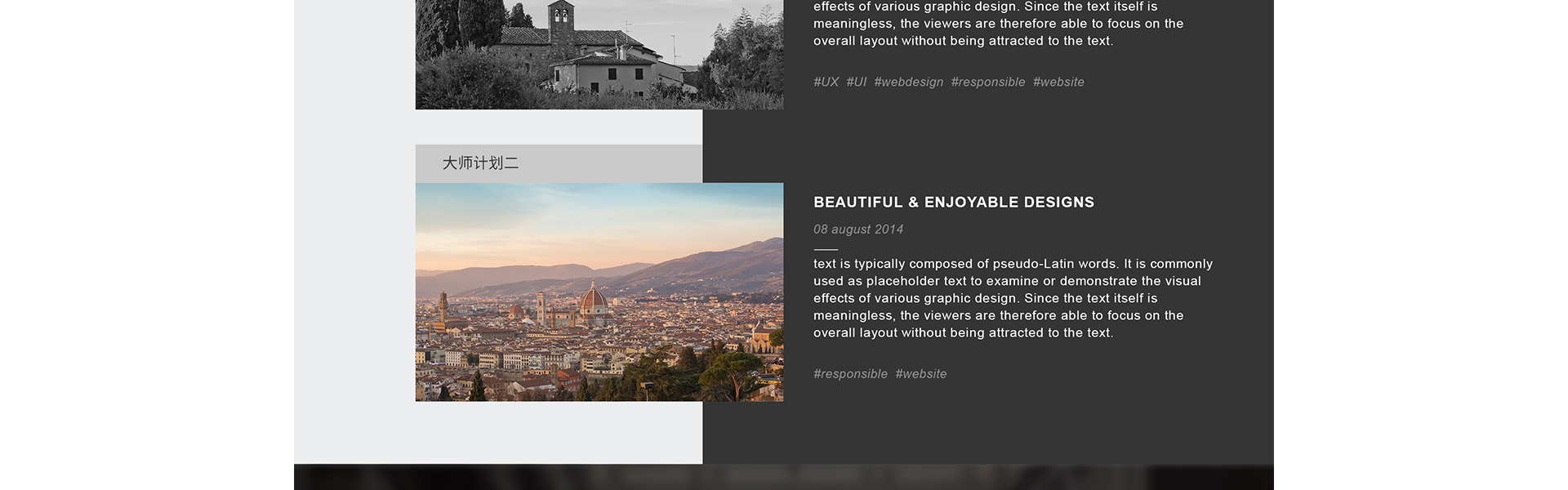Viewport: 1568px width, 490px height.
Task: Open the Florence cityscape photo
Action: (599, 292)
